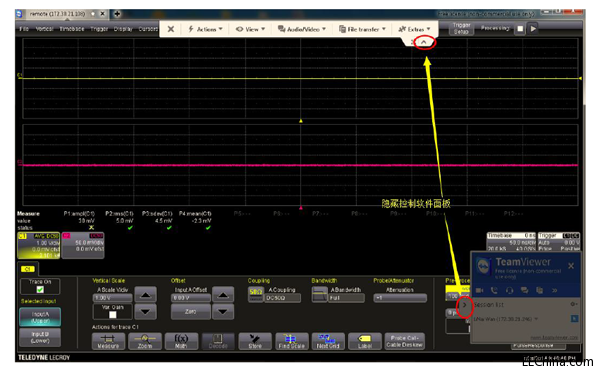Open the Timebase menu
Image resolution: width=600 pixels, height=375 pixels.
pos(72,29)
